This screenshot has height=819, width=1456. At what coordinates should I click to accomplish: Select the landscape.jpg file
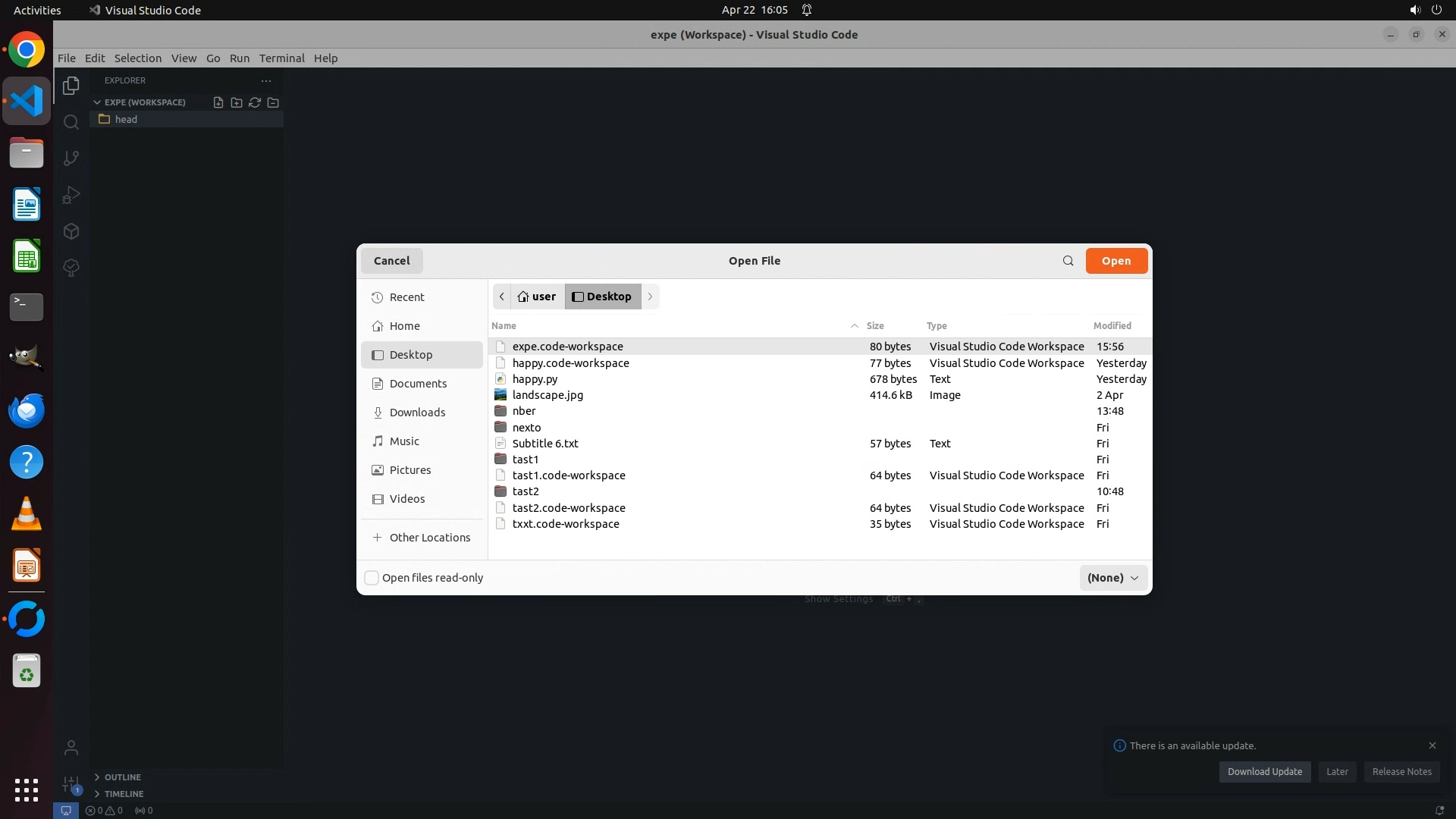(548, 395)
